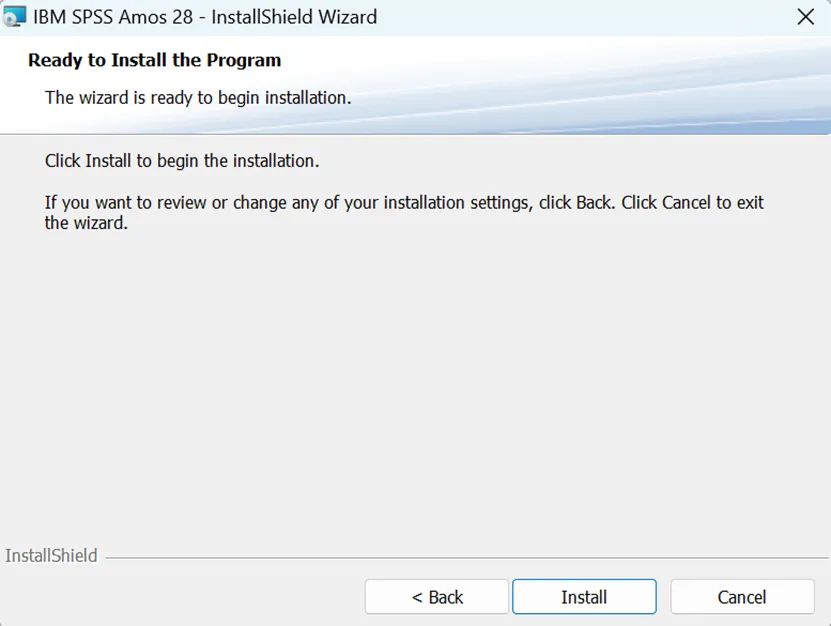Click the 'Click Install to begin the installation' sentence
831x626 pixels.
click(x=182, y=161)
